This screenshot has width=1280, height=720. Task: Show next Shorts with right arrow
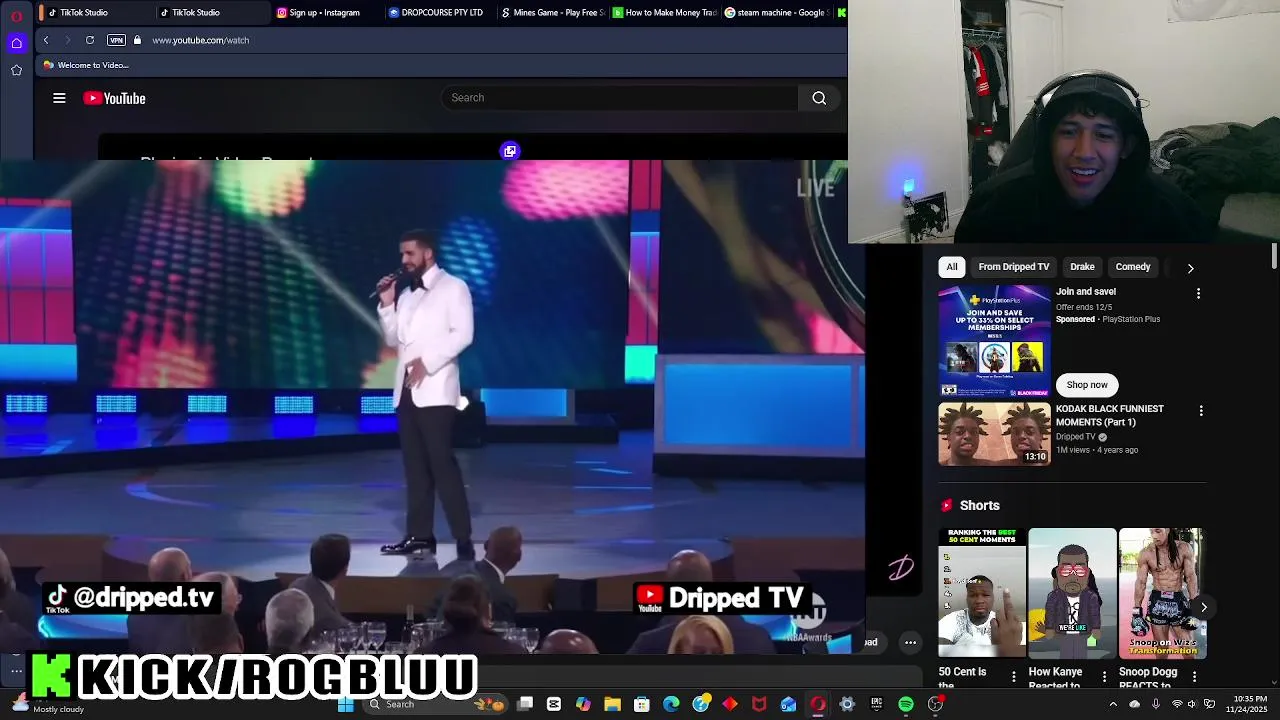(x=1204, y=607)
